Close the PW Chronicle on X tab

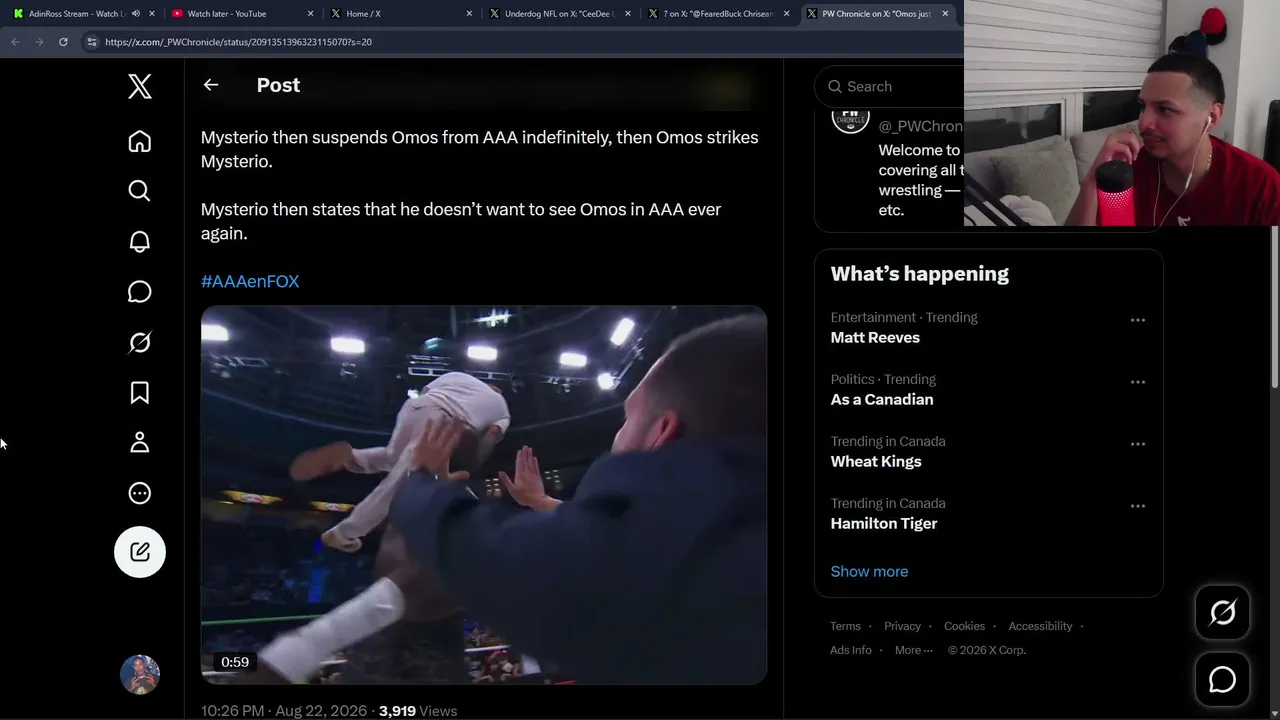tap(945, 14)
